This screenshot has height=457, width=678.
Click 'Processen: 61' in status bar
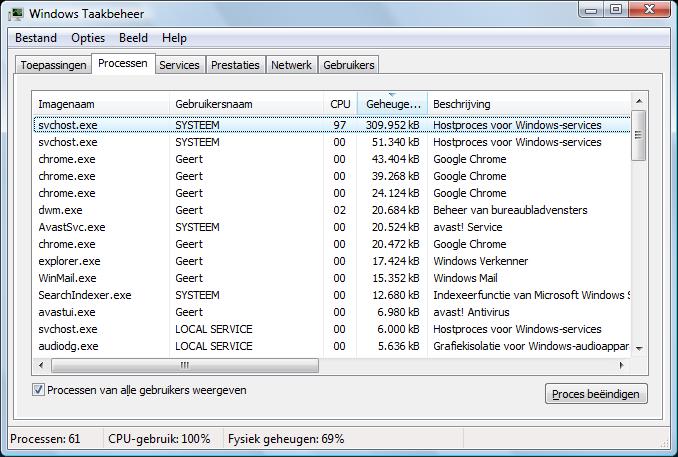(x=45, y=439)
